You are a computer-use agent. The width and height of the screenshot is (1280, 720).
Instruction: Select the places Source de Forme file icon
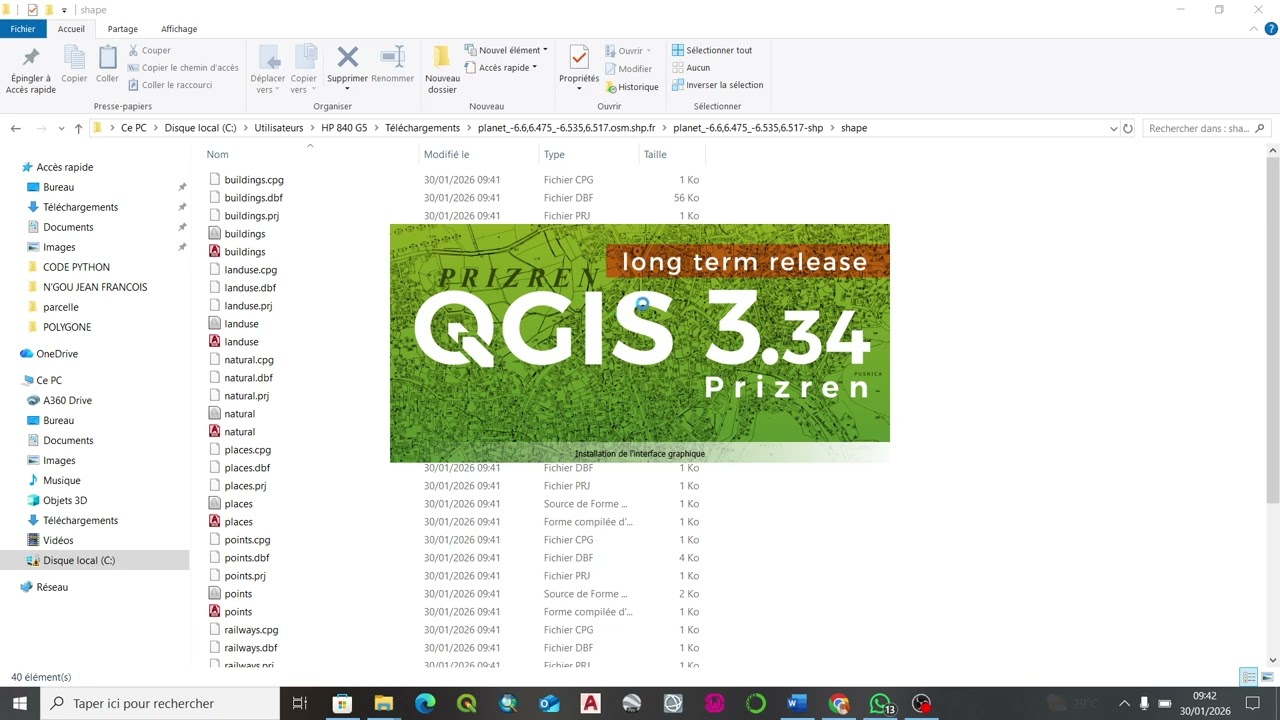pyautogui.click(x=214, y=504)
